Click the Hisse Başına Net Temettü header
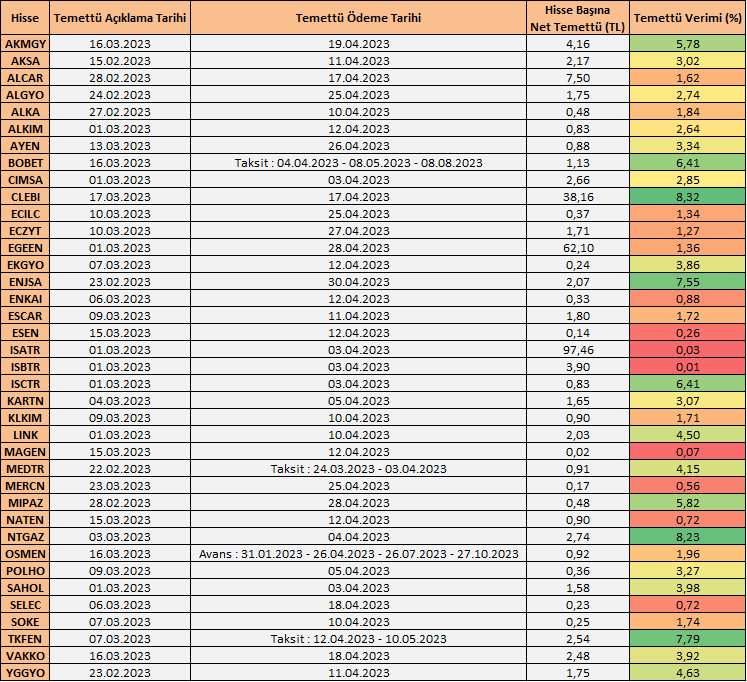The image size is (747, 682). coord(577,18)
